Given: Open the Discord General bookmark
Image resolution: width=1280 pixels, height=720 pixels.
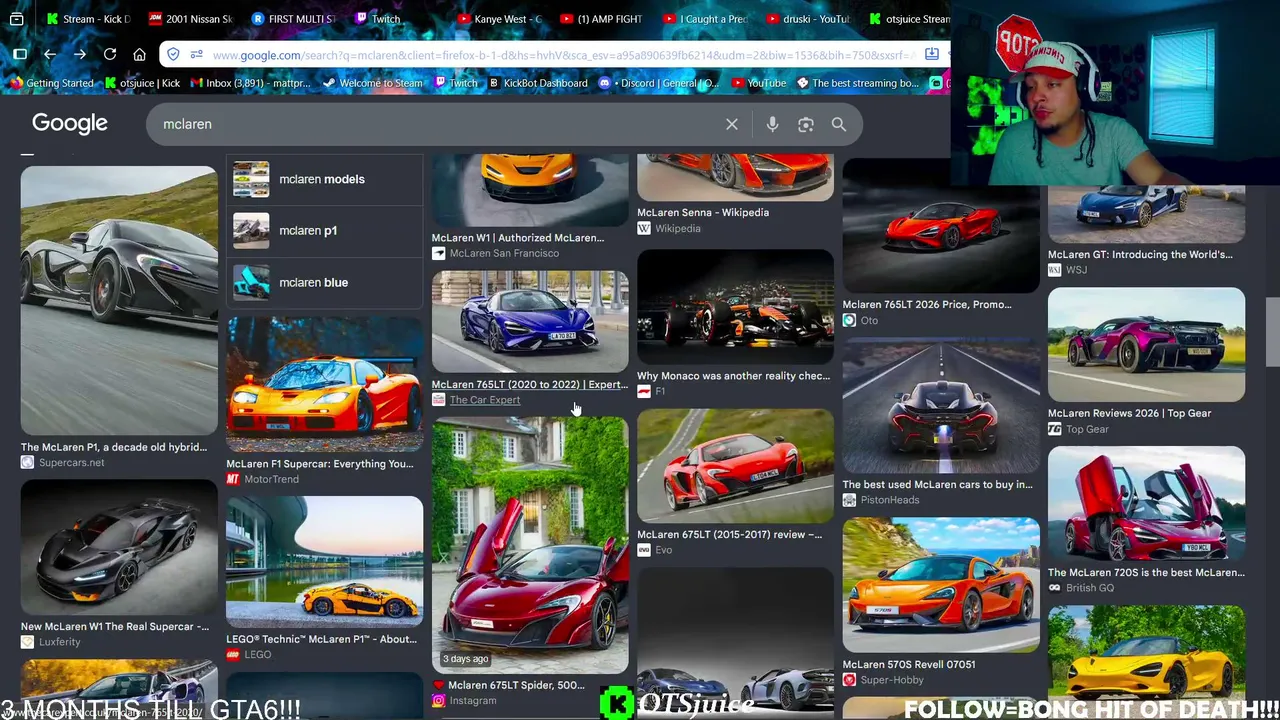Looking at the screenshot, I should [x=660, y=83].
